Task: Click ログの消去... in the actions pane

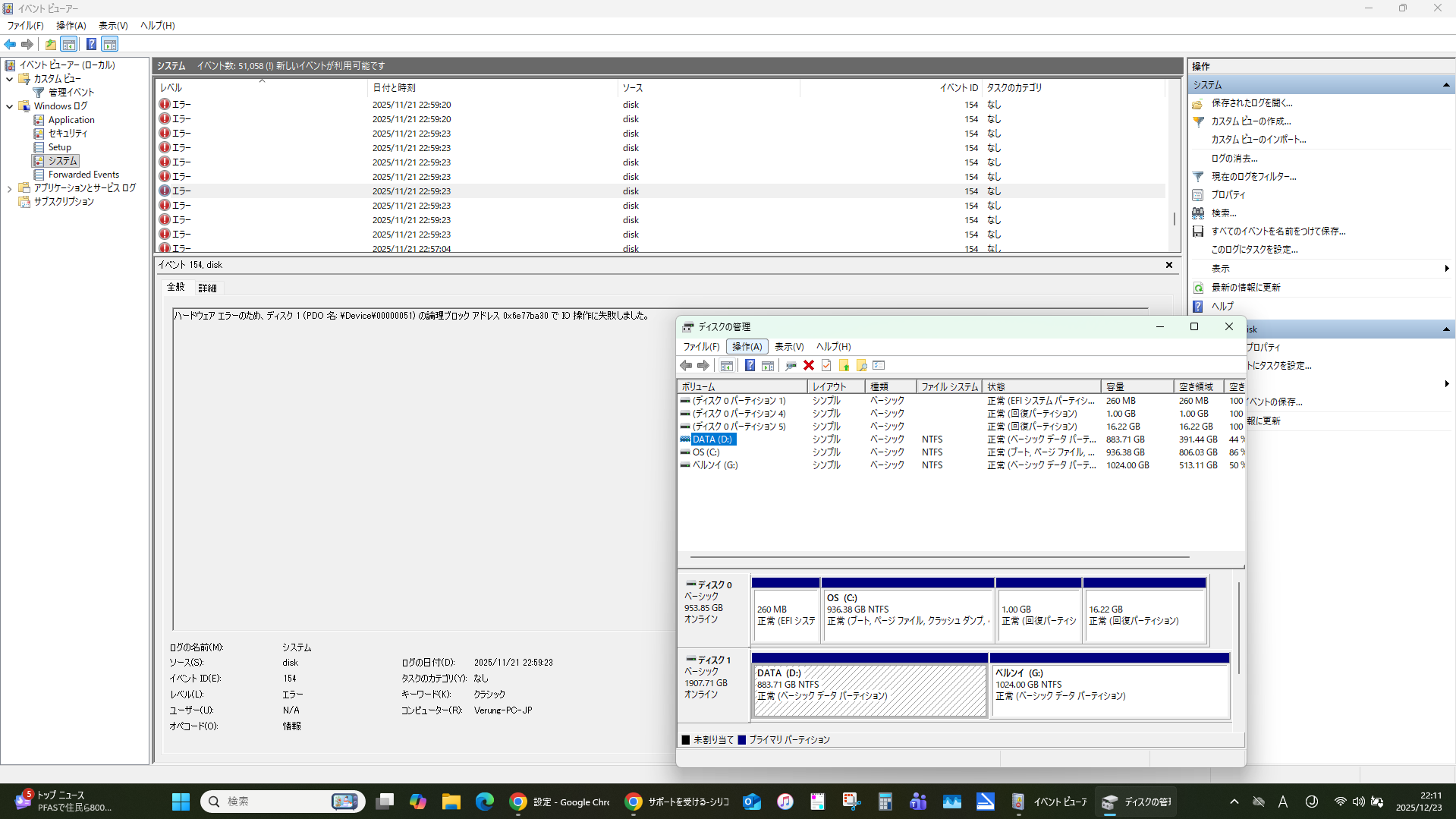Action: [1234, 159]
